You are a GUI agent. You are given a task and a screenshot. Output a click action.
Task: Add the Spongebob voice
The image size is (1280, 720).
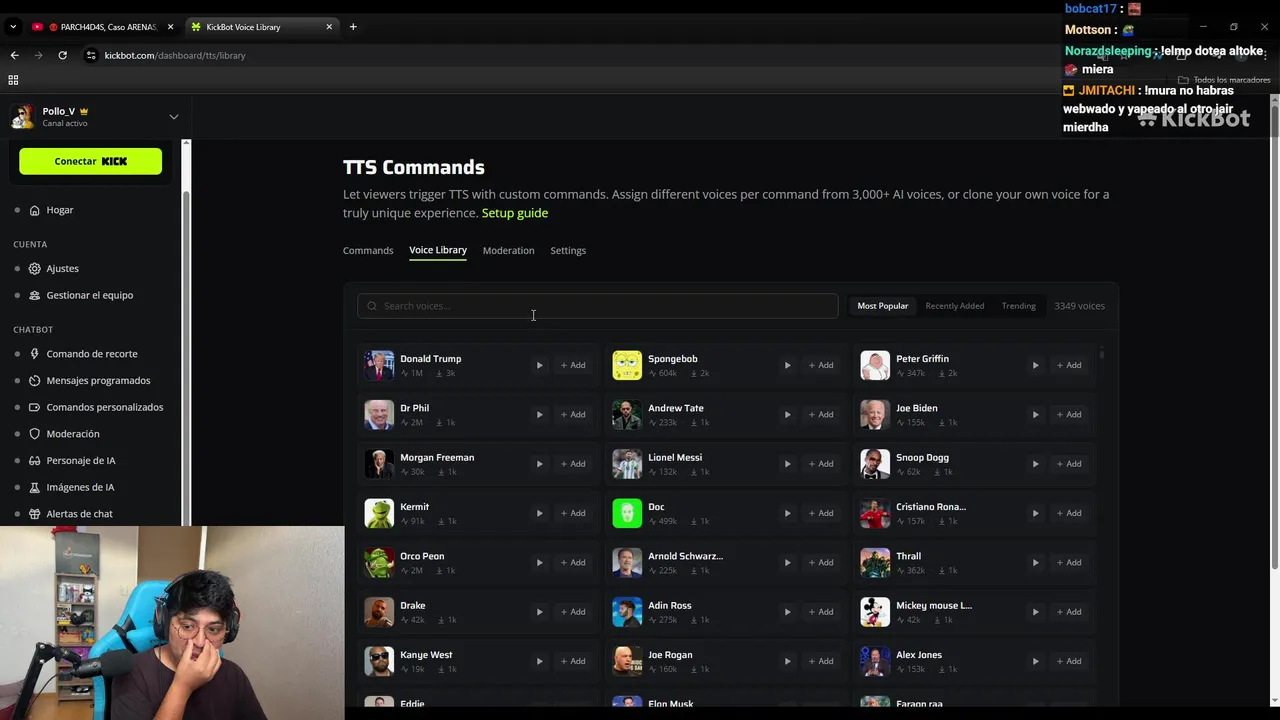[x=821, y=365]
